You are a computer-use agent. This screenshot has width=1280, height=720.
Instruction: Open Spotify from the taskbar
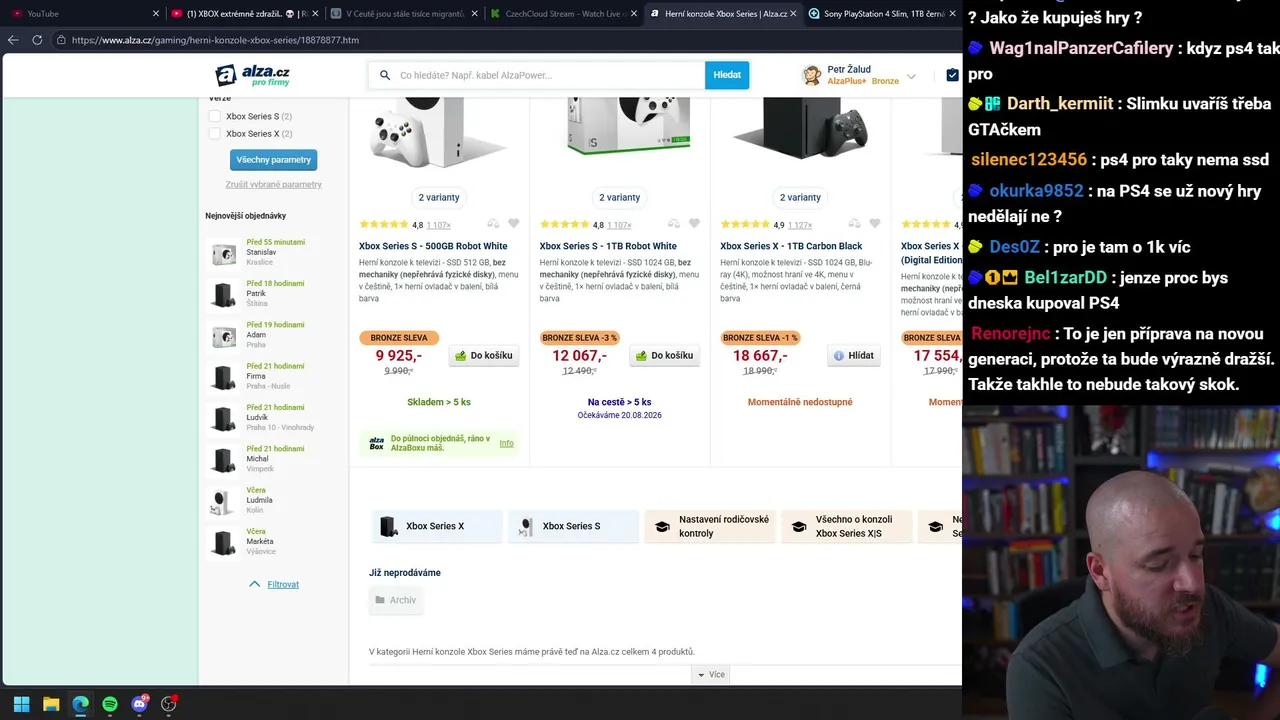pyautogui.click(x=110, y=704)
